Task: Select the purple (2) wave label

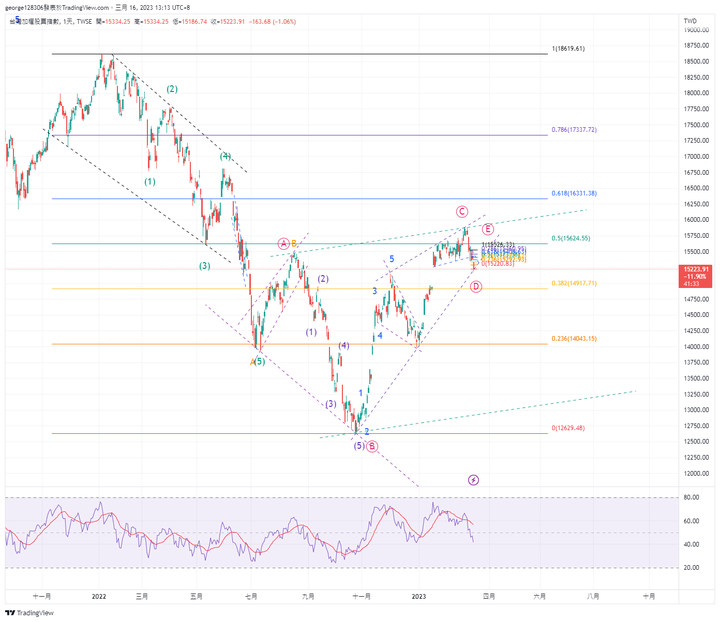Action: click(323, 279)
